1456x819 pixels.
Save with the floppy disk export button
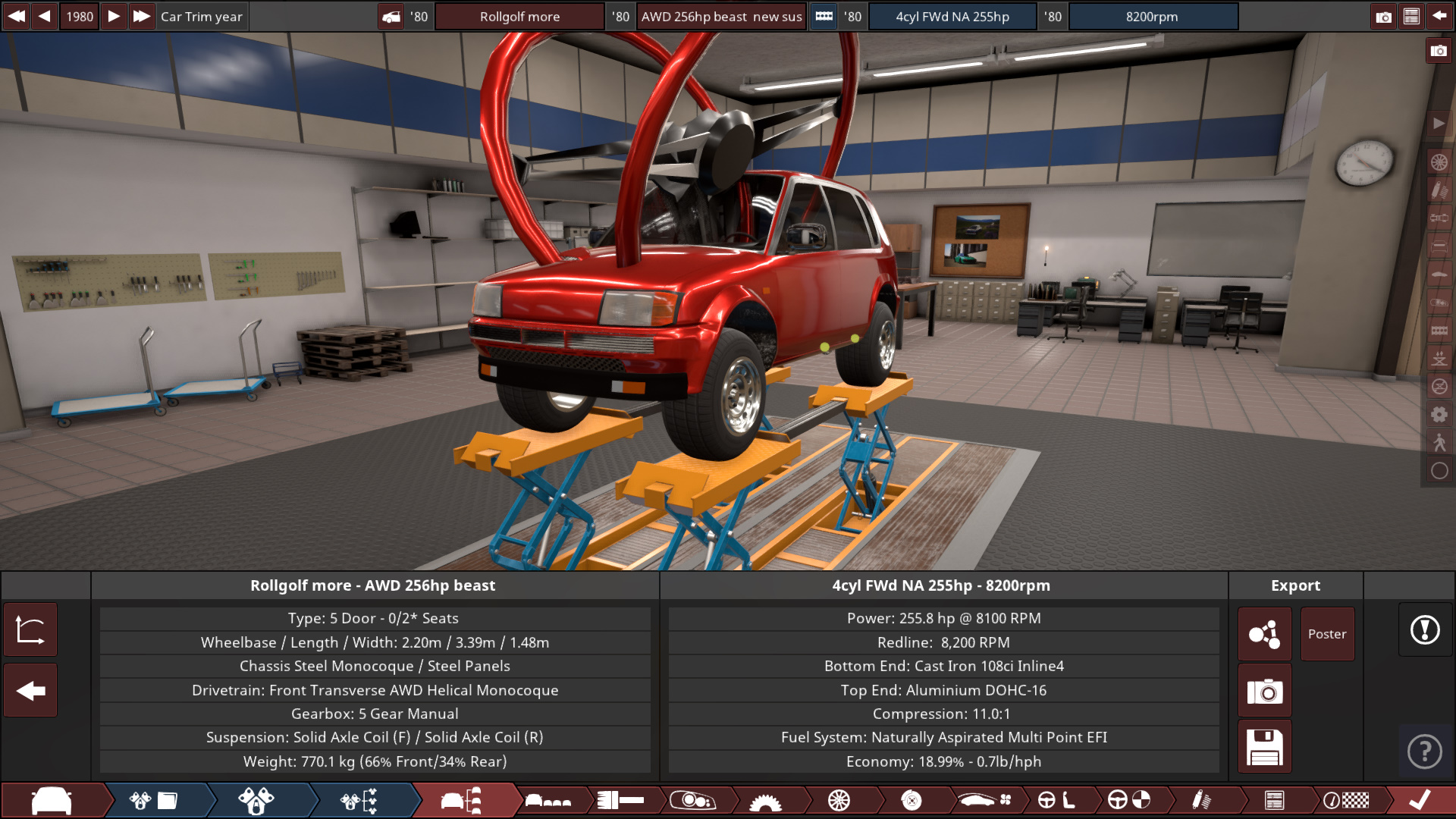pyautogui.click(x=1264, y=747)
